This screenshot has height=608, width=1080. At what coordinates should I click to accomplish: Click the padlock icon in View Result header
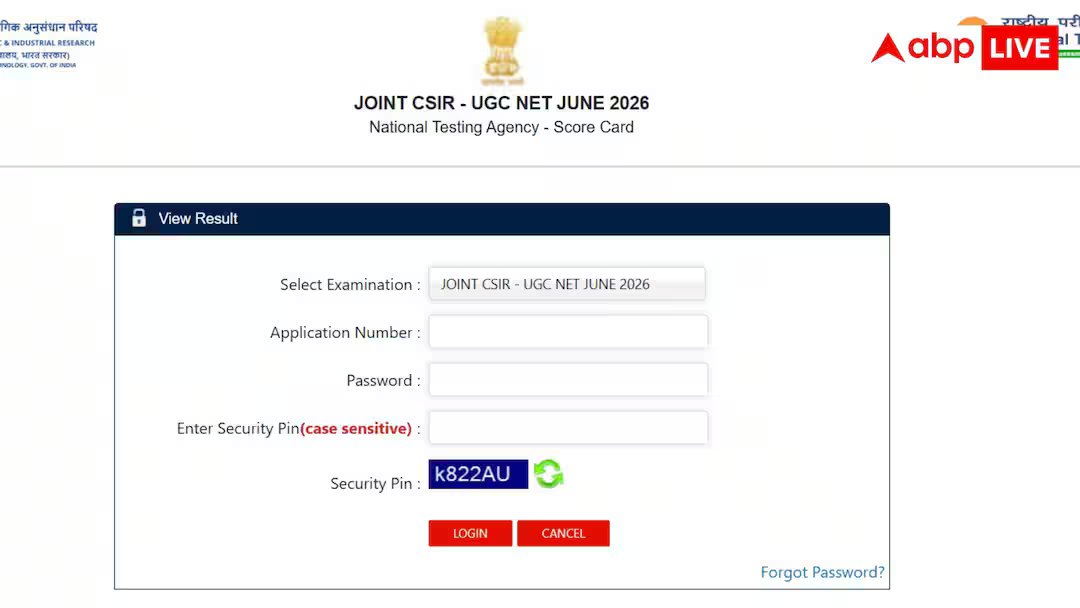tap(139, 218)
